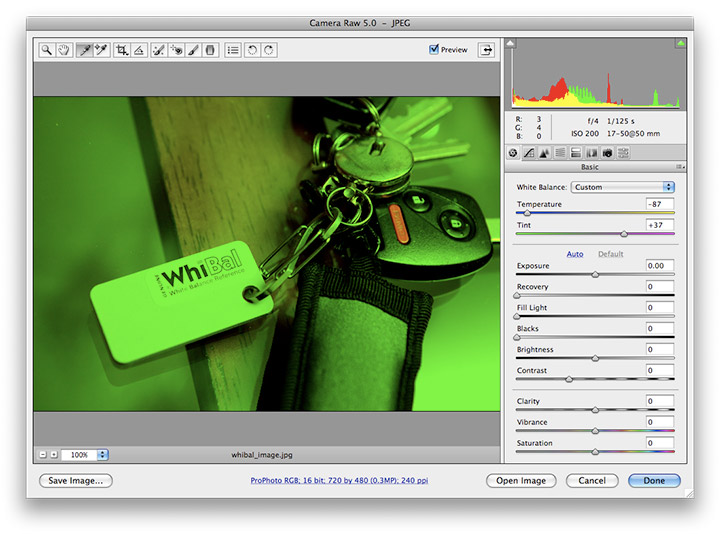
Task: Select the Spot Removal tool
Action: pos(159,50)
